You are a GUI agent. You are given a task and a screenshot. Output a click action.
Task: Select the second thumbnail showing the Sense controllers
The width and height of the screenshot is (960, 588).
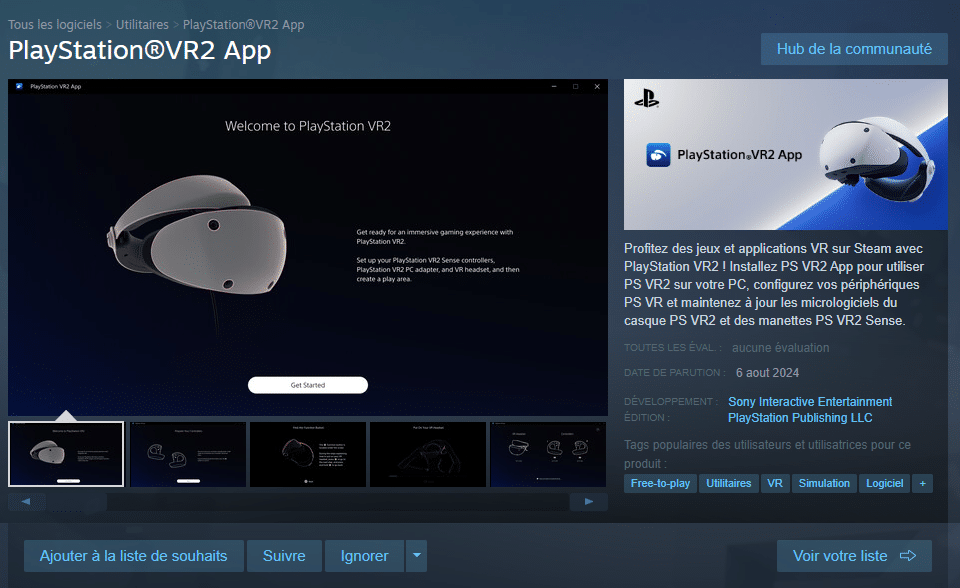[188, 454]
